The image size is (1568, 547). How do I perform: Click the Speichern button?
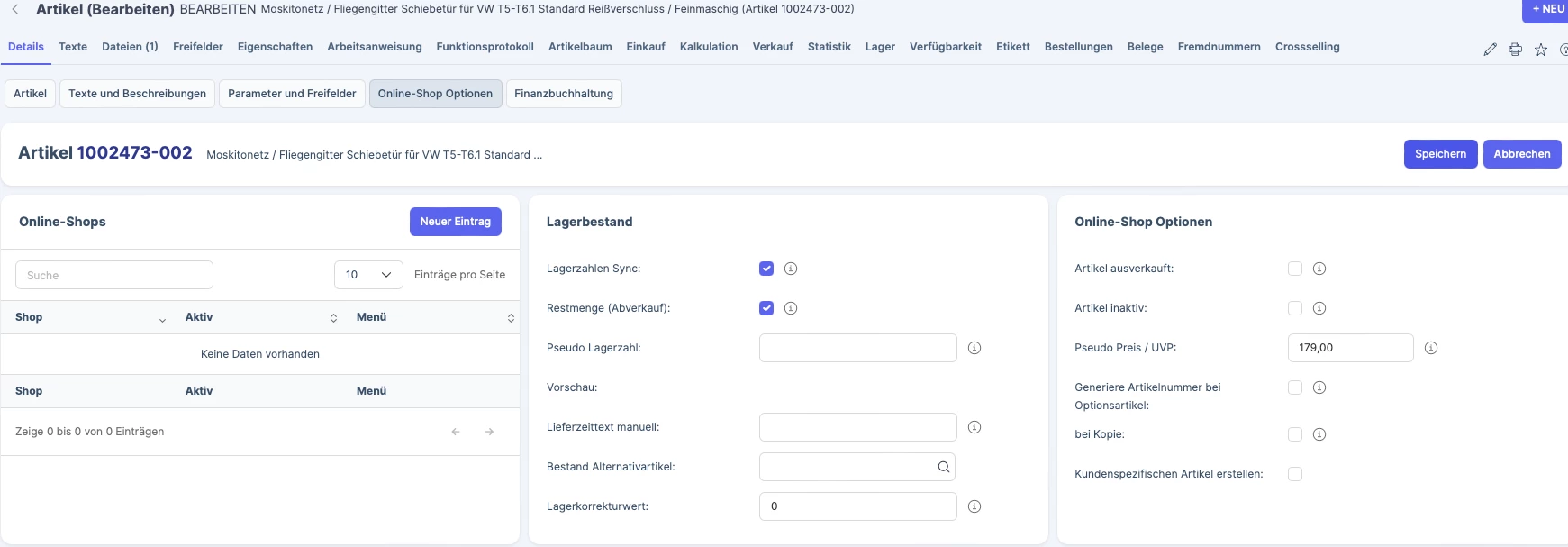click(x=1440, y=154)
